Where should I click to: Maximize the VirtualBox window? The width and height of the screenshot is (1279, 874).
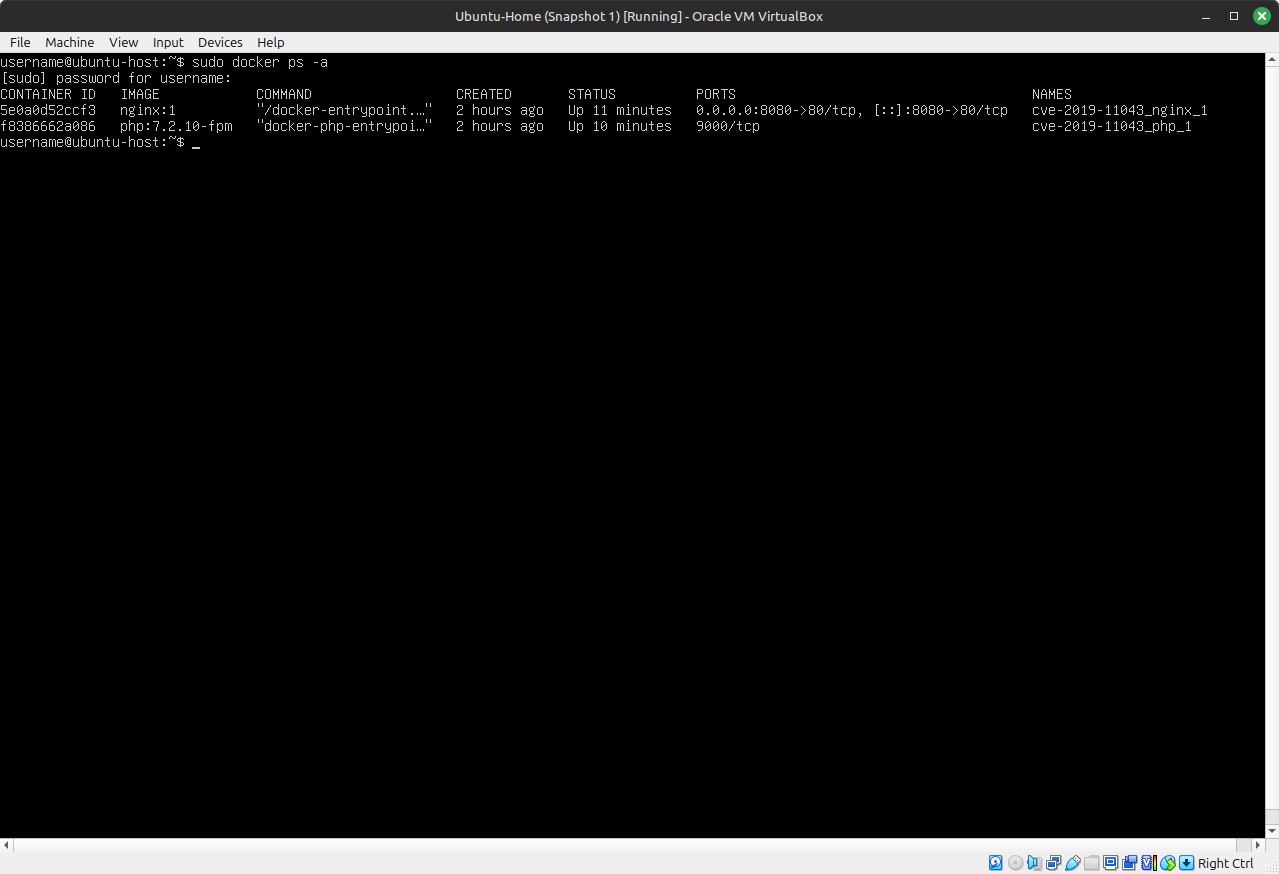(x=1234, y=16)
